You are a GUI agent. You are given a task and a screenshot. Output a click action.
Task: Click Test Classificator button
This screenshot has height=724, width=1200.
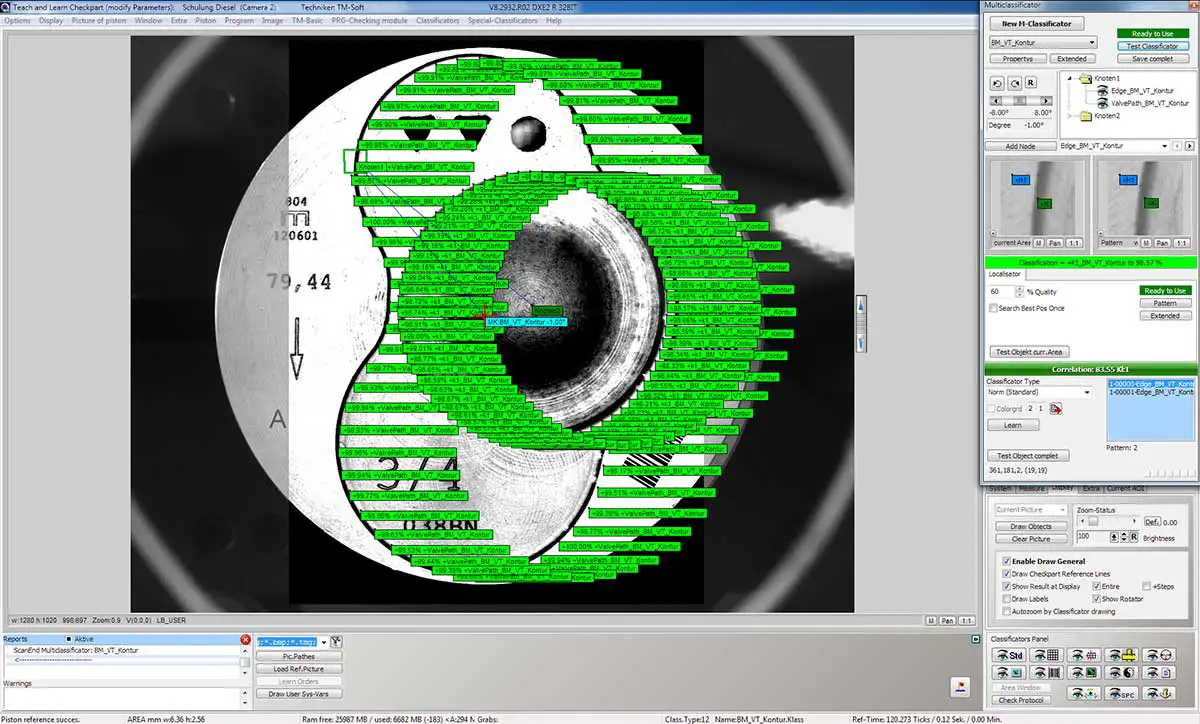pyautogui.click(x=1153, y=46)
